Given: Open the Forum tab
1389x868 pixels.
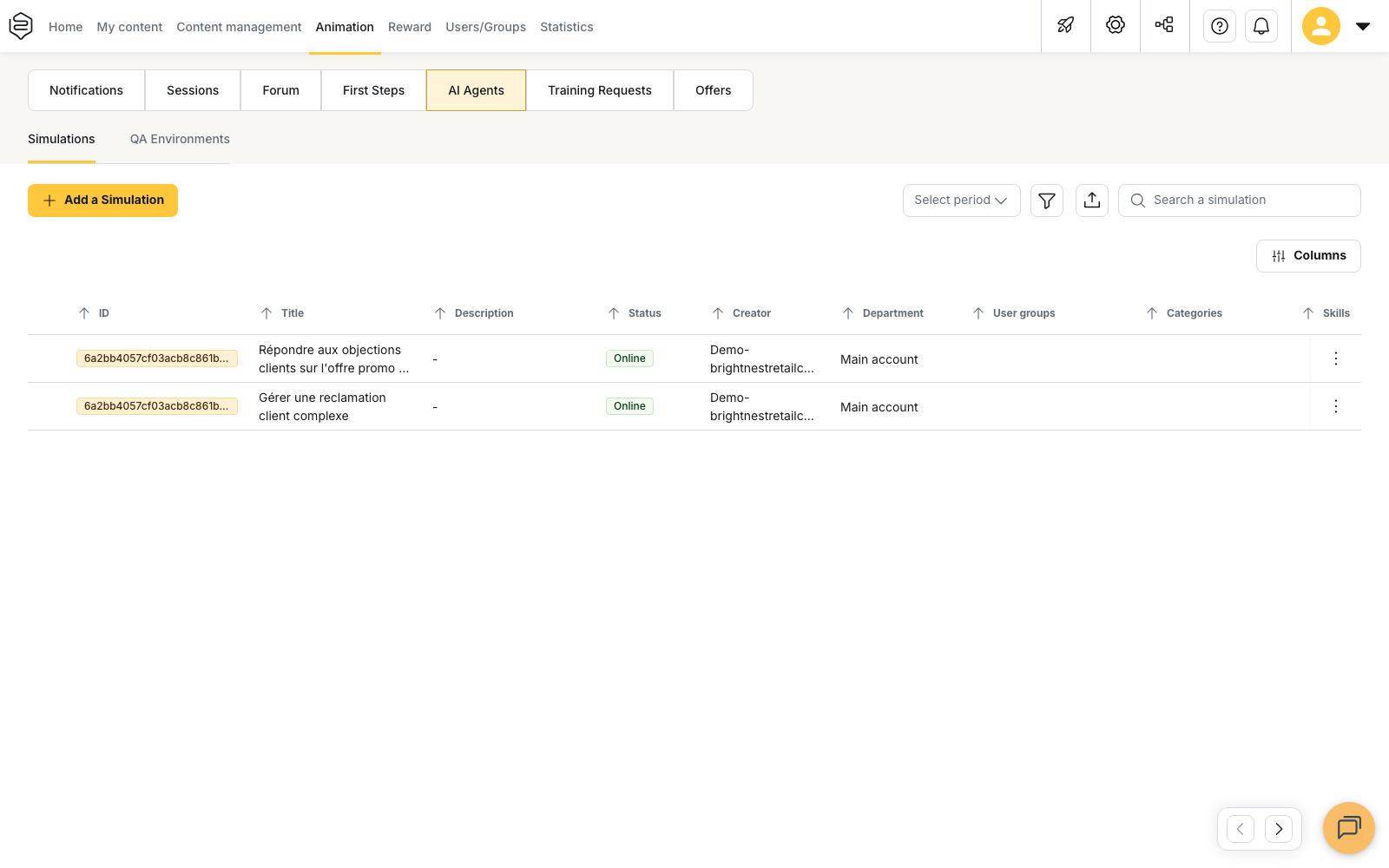Looking at the screenshot, I should pyautogui.click(x=280, y=90).
